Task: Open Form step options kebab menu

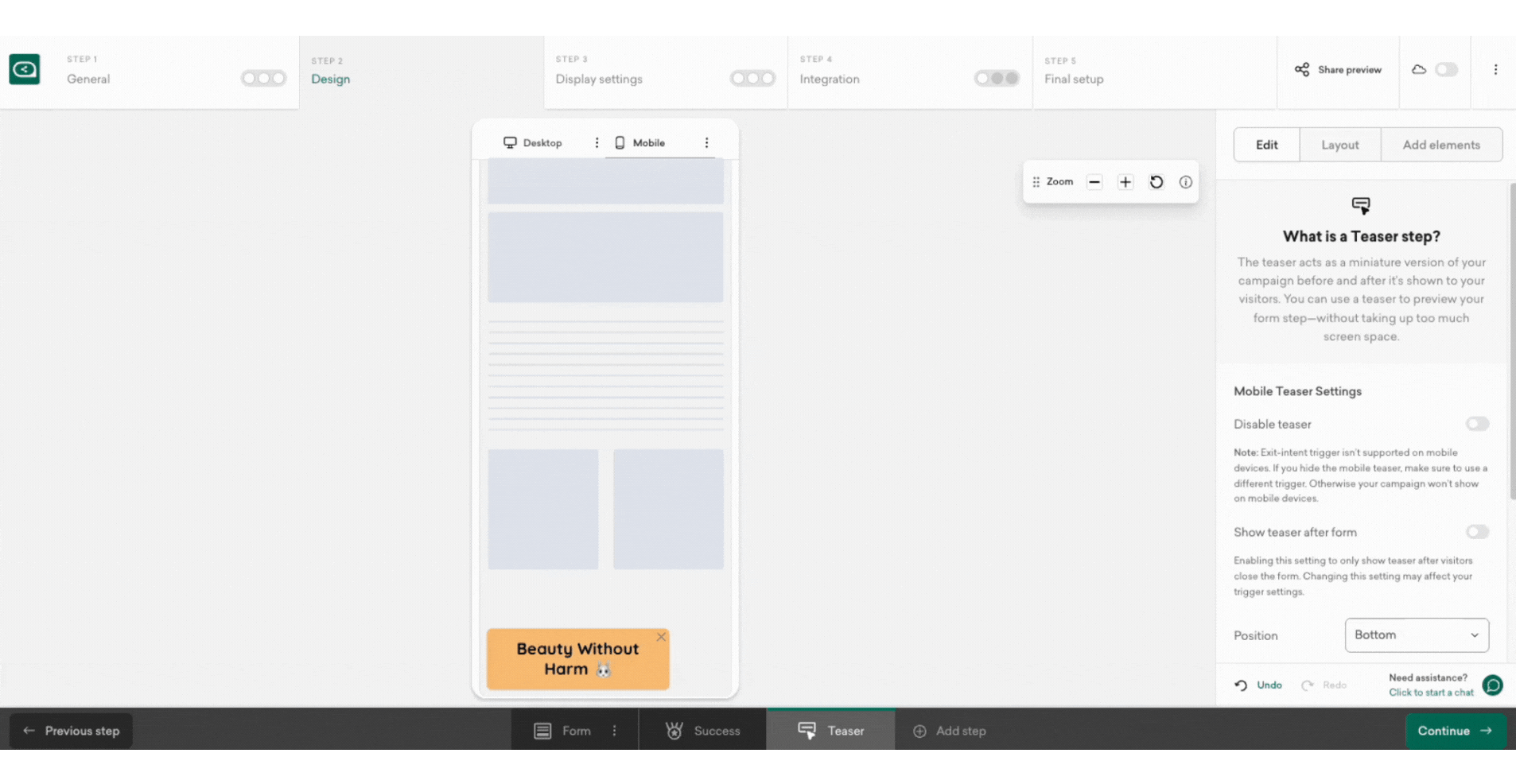Action: [614, 731]
